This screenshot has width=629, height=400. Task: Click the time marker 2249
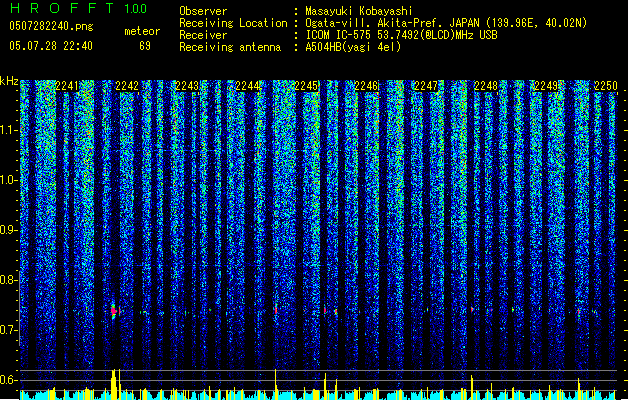(546, 86)
